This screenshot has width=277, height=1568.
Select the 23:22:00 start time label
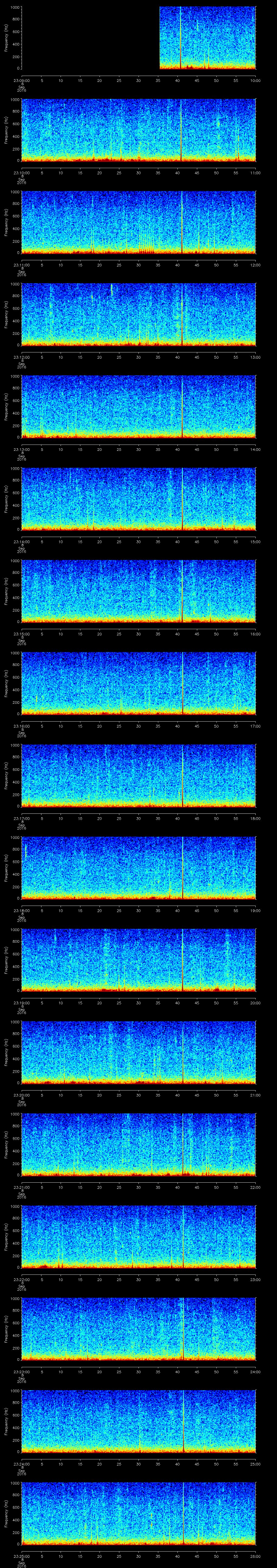point(22,1279)
